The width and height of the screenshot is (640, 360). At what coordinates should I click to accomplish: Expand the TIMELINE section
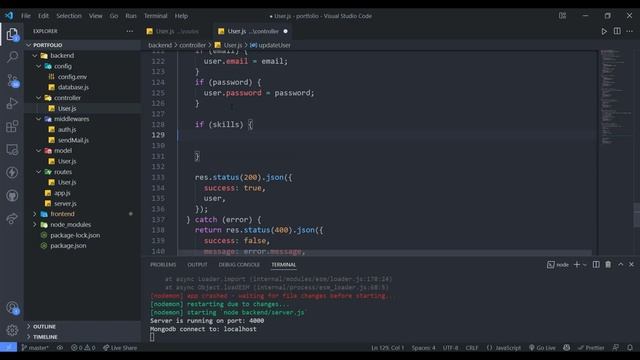click(x=29, y=337)
